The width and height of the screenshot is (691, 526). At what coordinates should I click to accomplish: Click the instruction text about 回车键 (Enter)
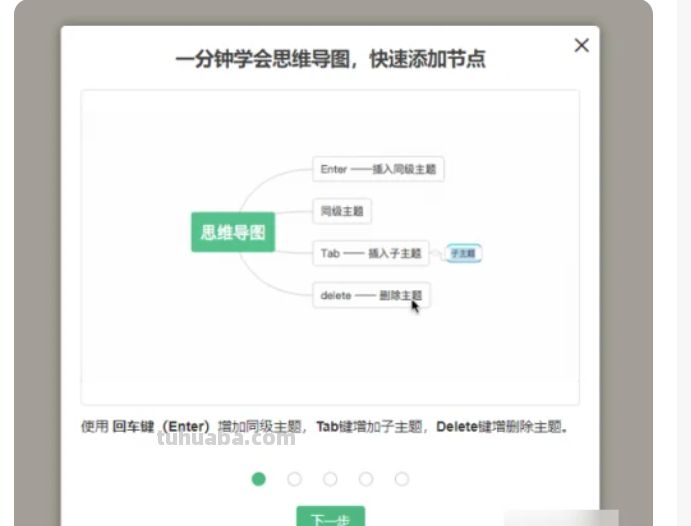click(x=324, y=426)
